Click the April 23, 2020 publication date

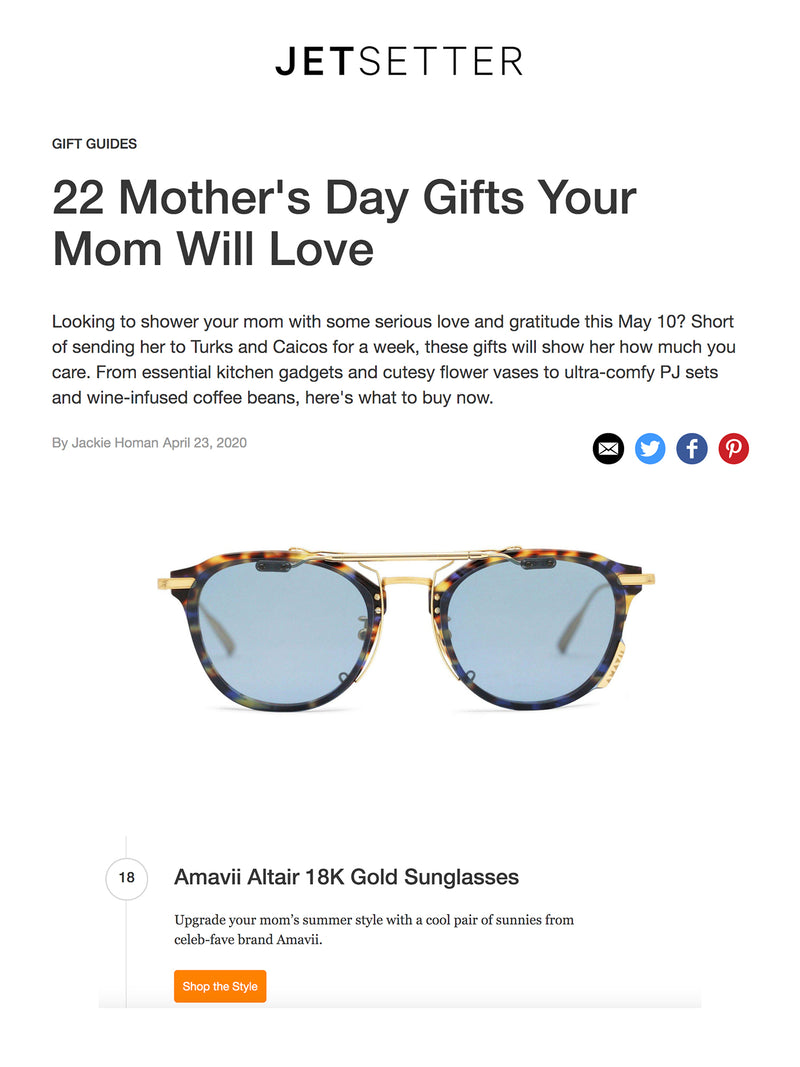205,443
